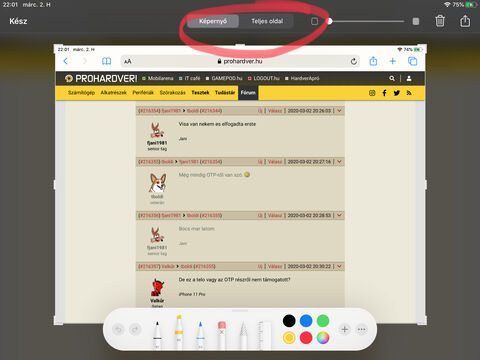The image size is (480, 360).
Task: Open the Tesztek menu item
Action: coord(200,93)
